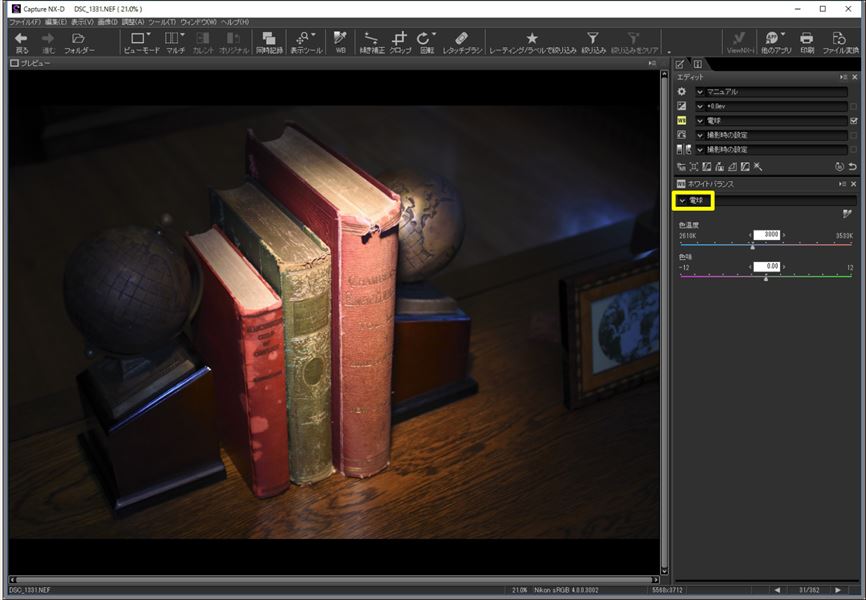
Task: Toggle the Picture Control row checkbox
Action: click(854, 135)
